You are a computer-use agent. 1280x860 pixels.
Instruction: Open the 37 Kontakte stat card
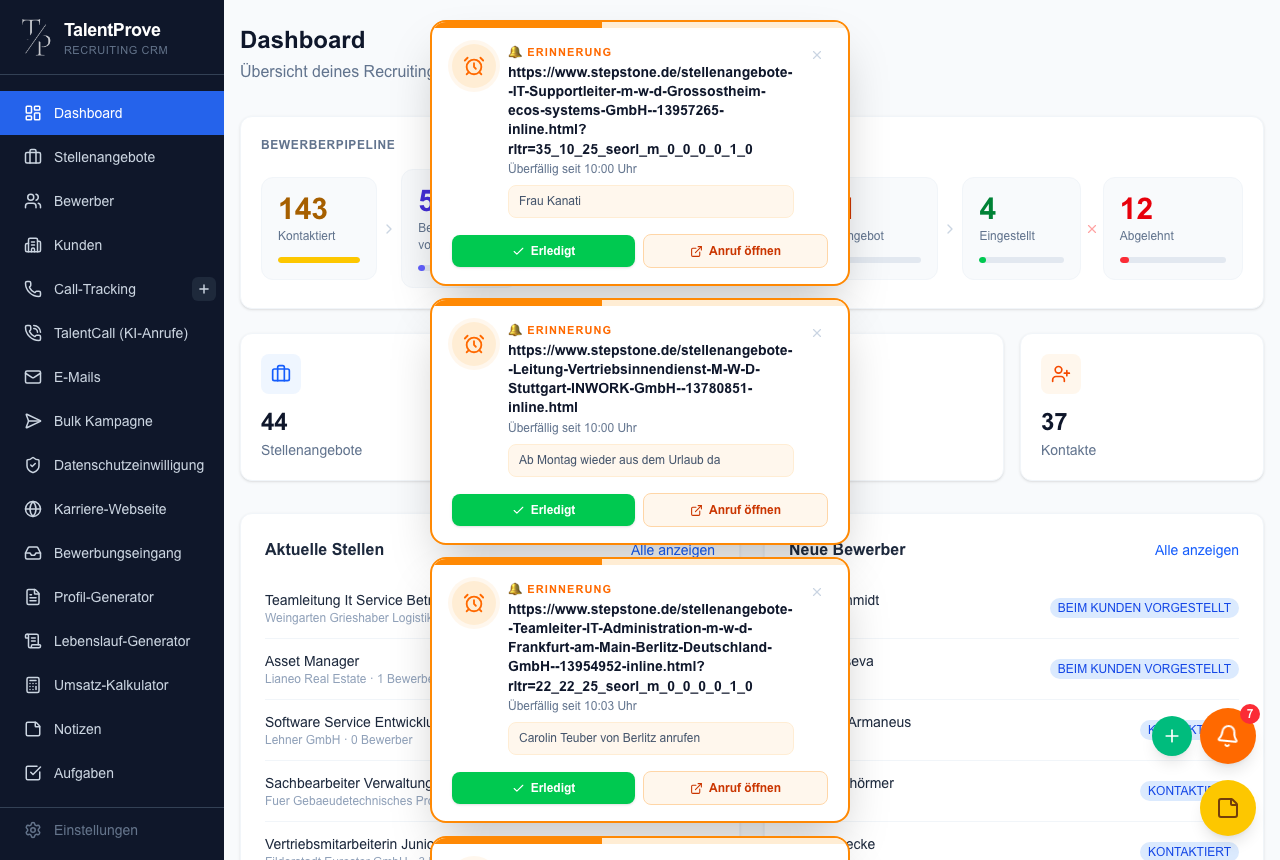(x=1142, y=407)
